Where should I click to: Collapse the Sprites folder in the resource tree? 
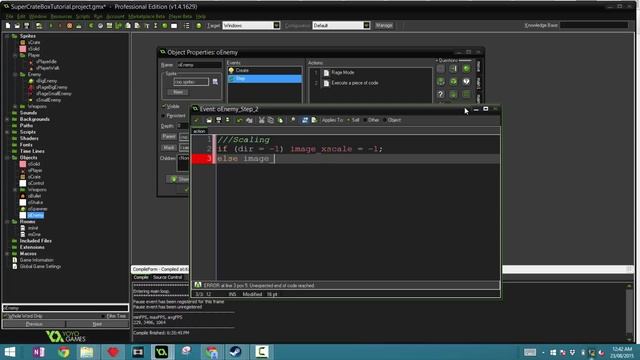7,36
